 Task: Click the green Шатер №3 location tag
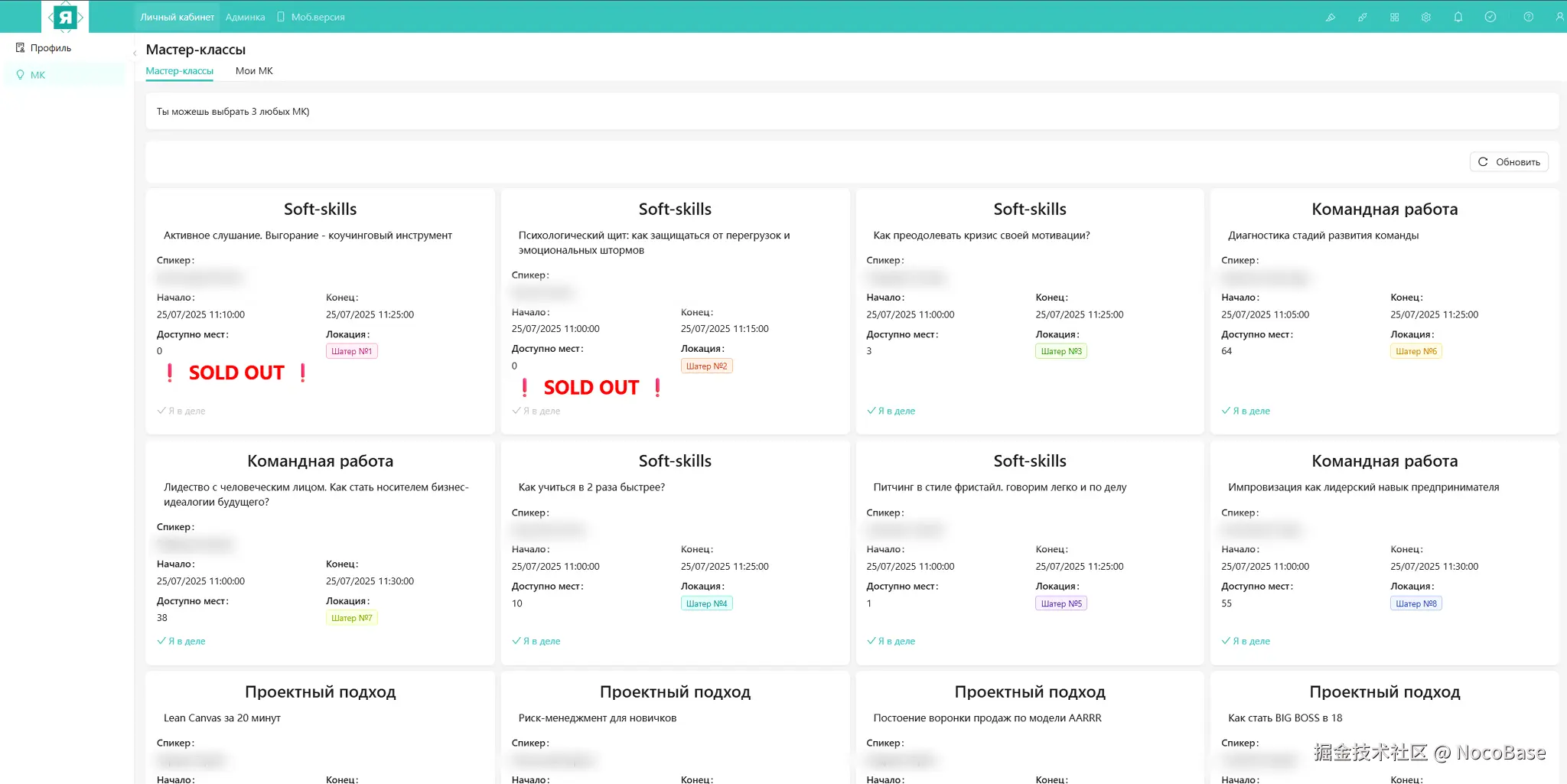tap(1060, 351)
